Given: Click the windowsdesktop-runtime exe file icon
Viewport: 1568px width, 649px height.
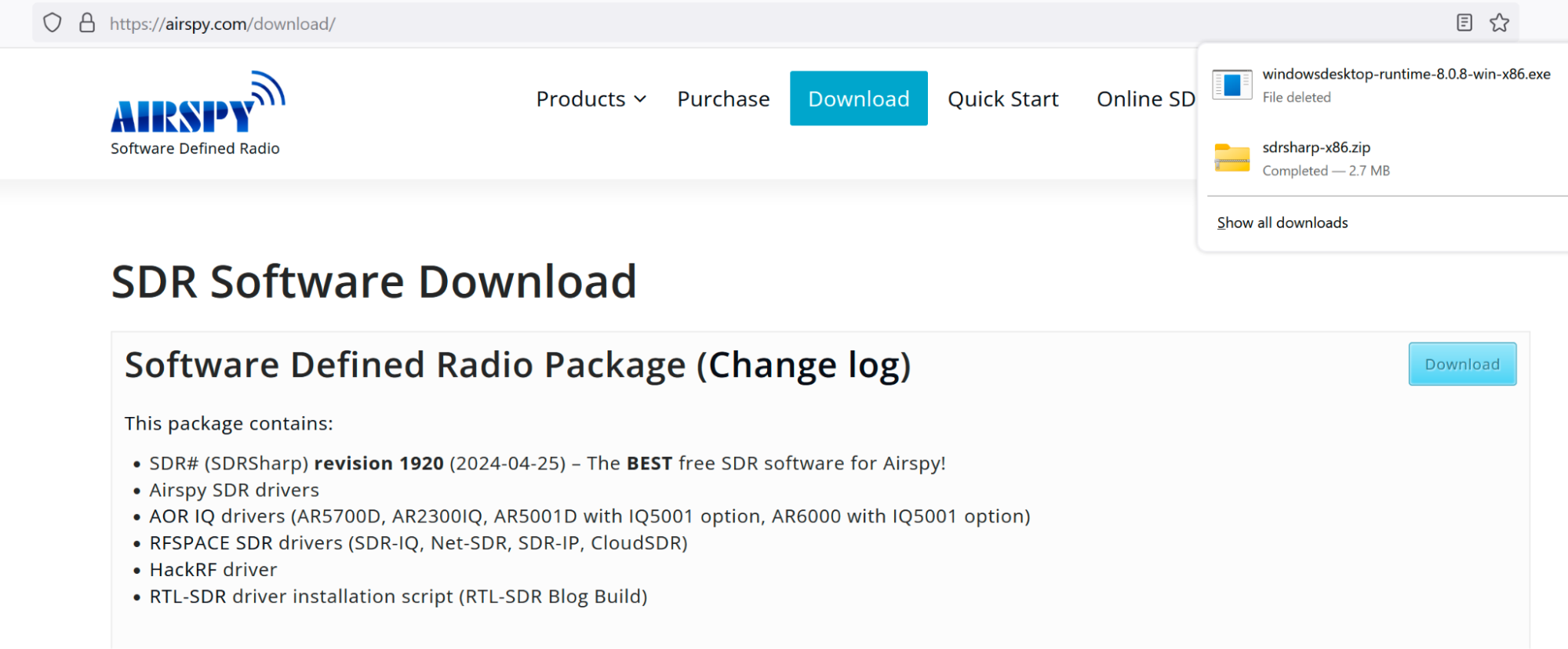Looking at the screenshot, I should coord(1231,85).
